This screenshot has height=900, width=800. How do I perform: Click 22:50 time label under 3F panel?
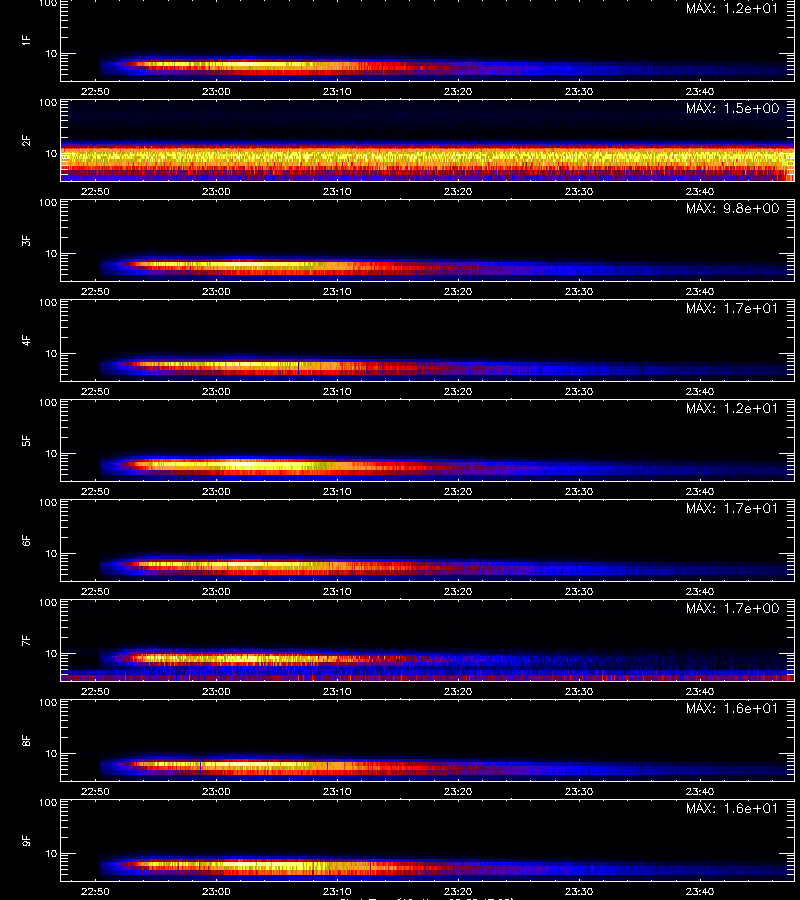[95, 291]
